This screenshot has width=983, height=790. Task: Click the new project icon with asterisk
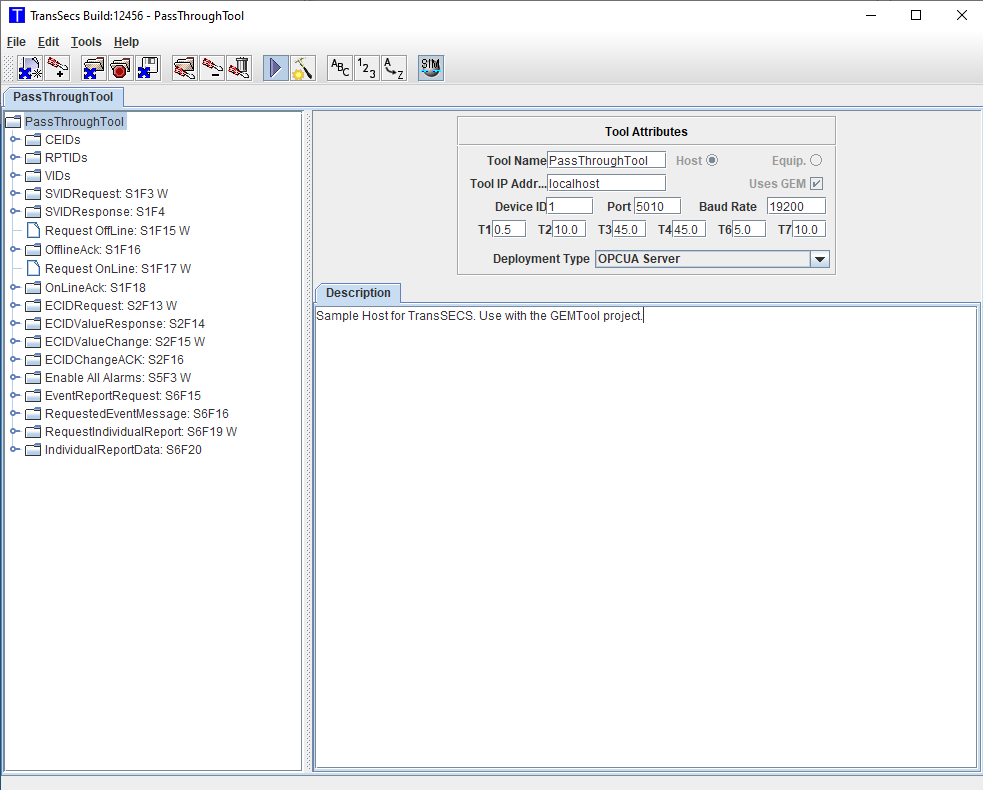click(30, 68)
